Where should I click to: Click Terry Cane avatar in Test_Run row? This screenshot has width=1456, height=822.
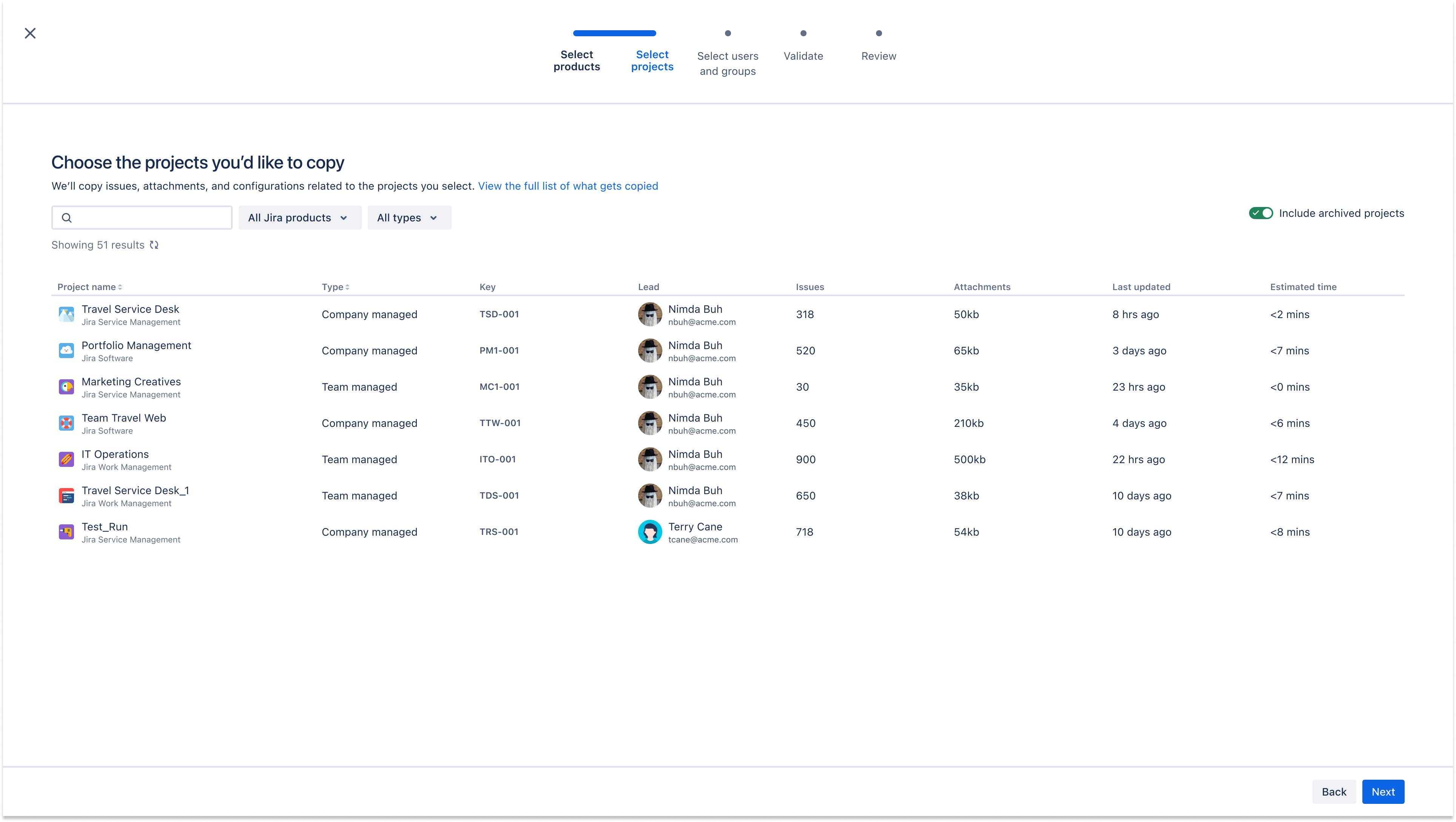coord(650,532)
